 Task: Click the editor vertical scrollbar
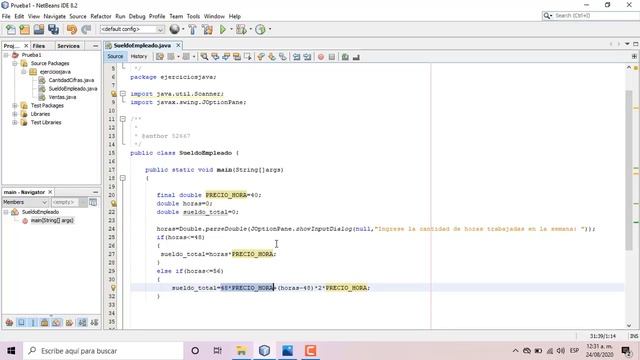coord(629,171)
